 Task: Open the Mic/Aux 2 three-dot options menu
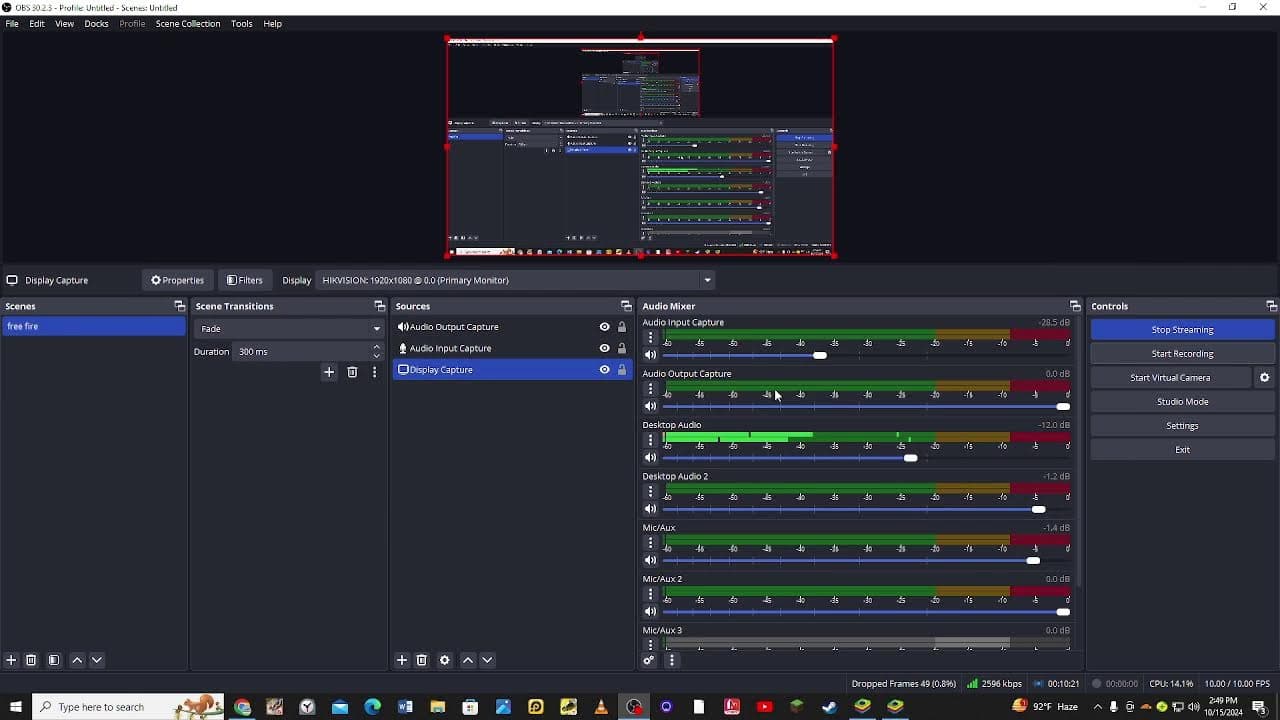(x=650, y=594)
